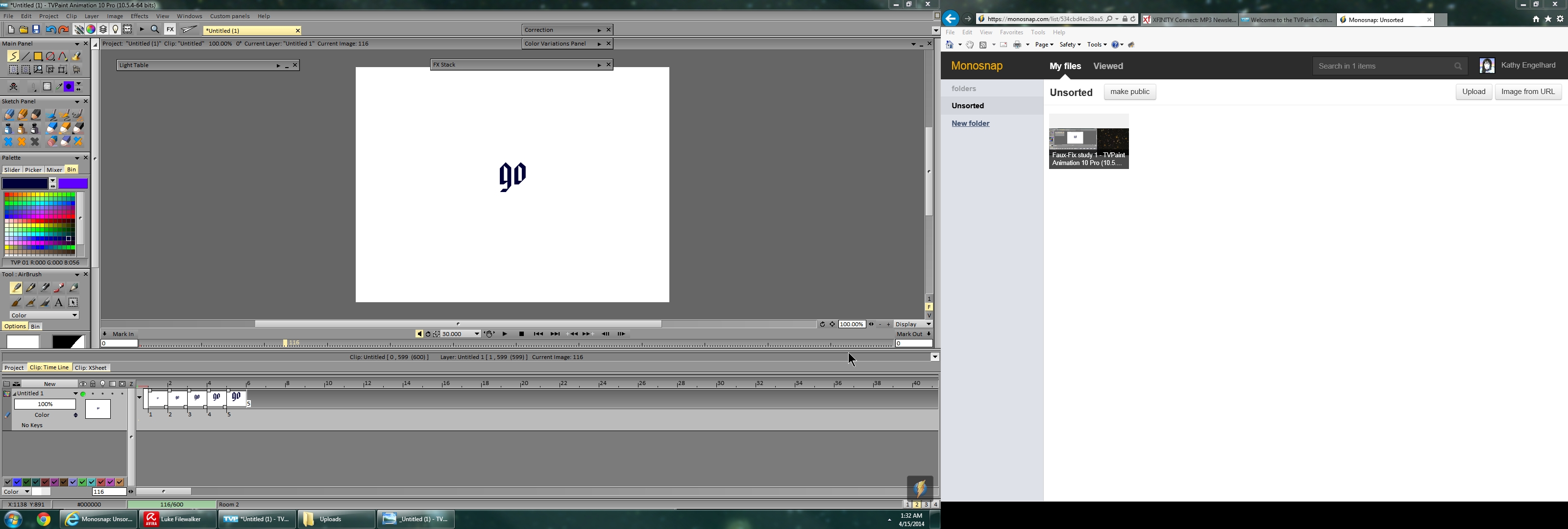Switch to the Clip: XSheet tab
This screenshot has height=529, width=1568.
point(91,368)
